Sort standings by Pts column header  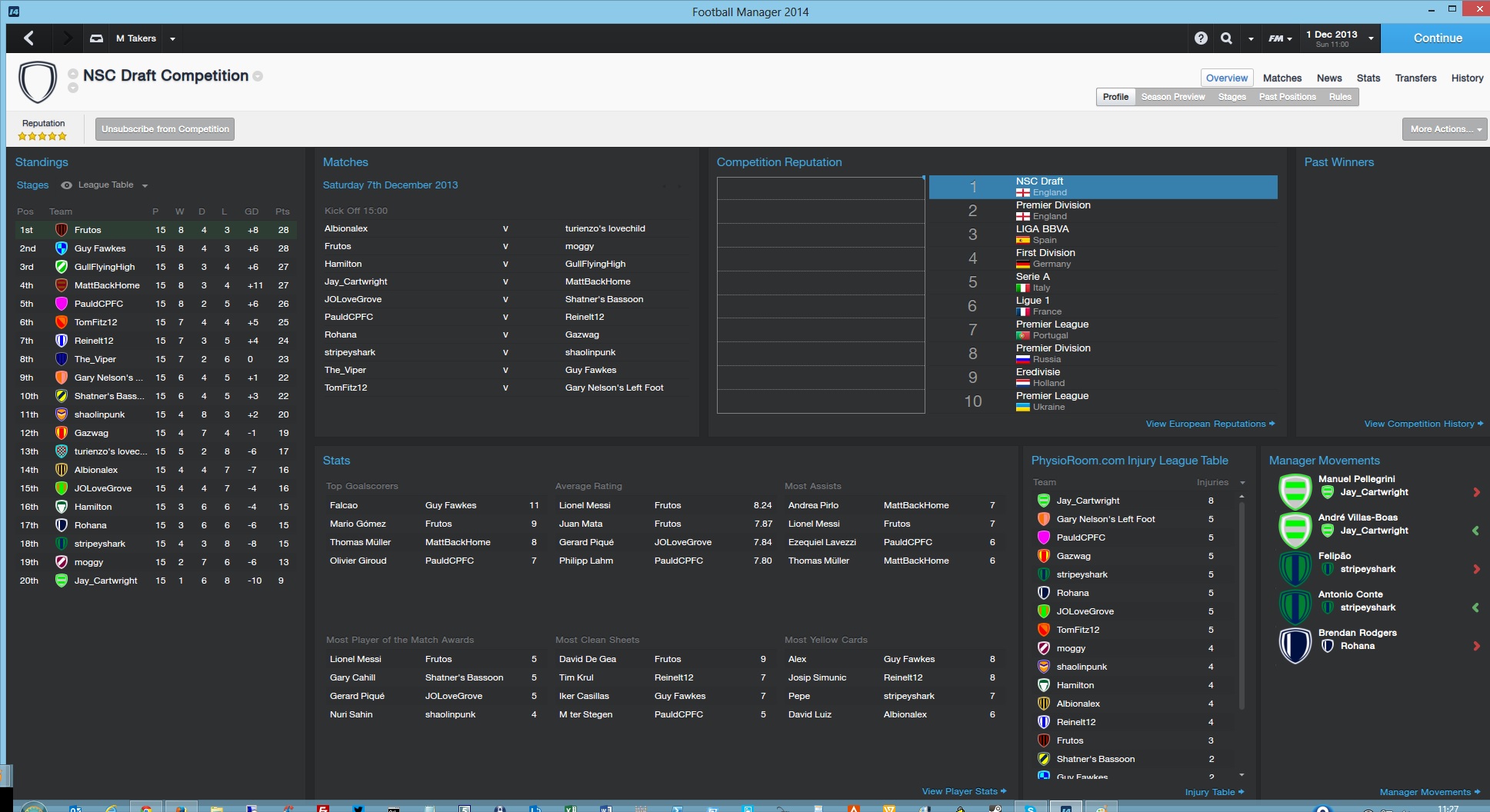tap(282, 211)
